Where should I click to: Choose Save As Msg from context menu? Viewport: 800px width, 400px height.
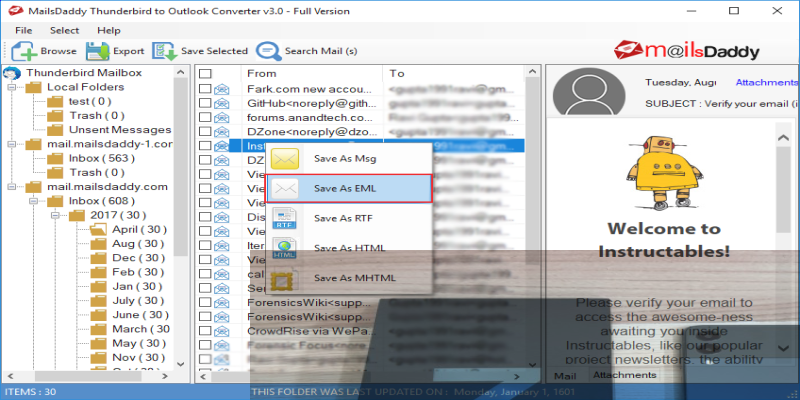click(349, 159)
